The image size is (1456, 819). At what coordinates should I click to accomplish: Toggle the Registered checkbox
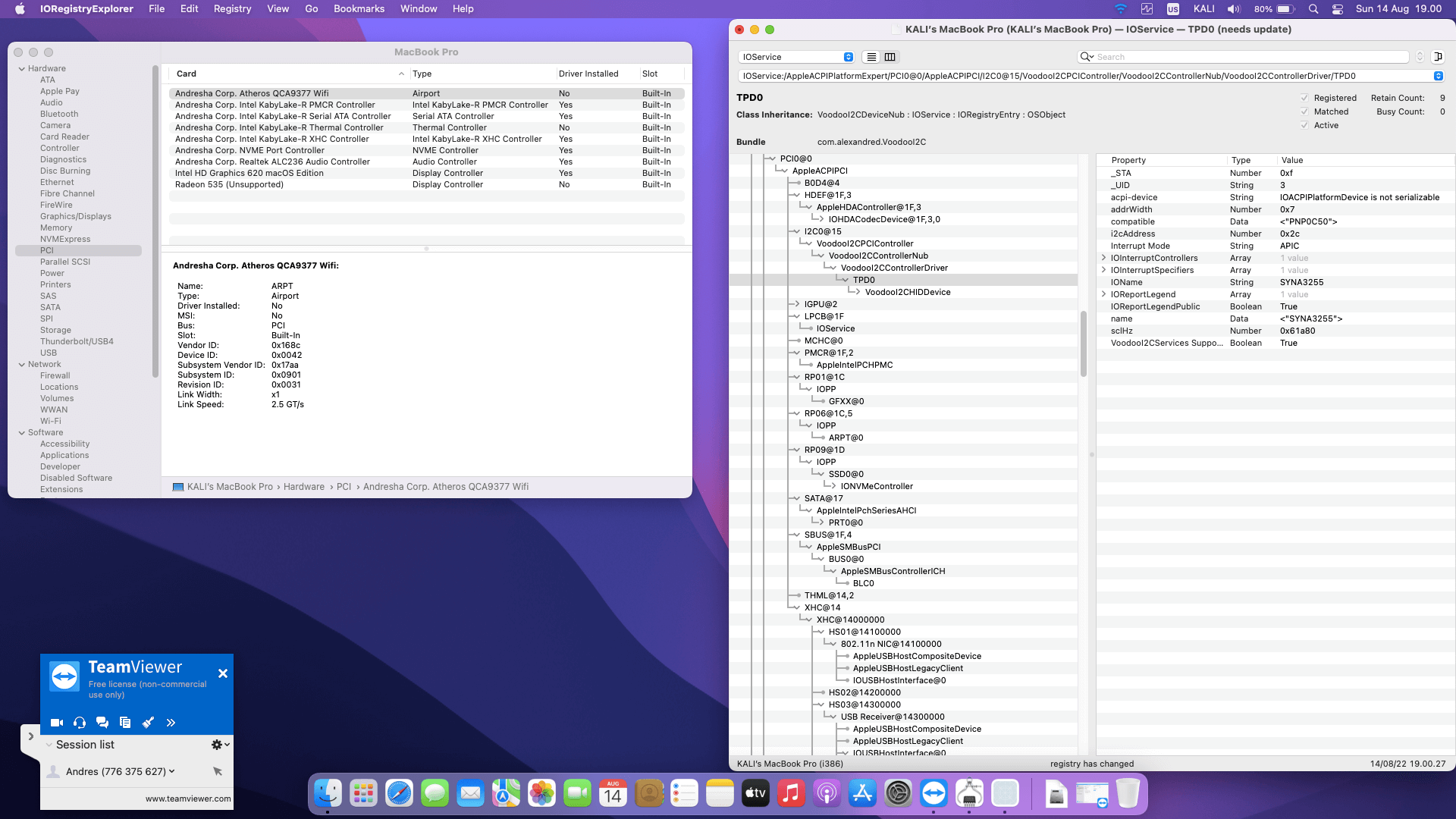coord(1304,98)
